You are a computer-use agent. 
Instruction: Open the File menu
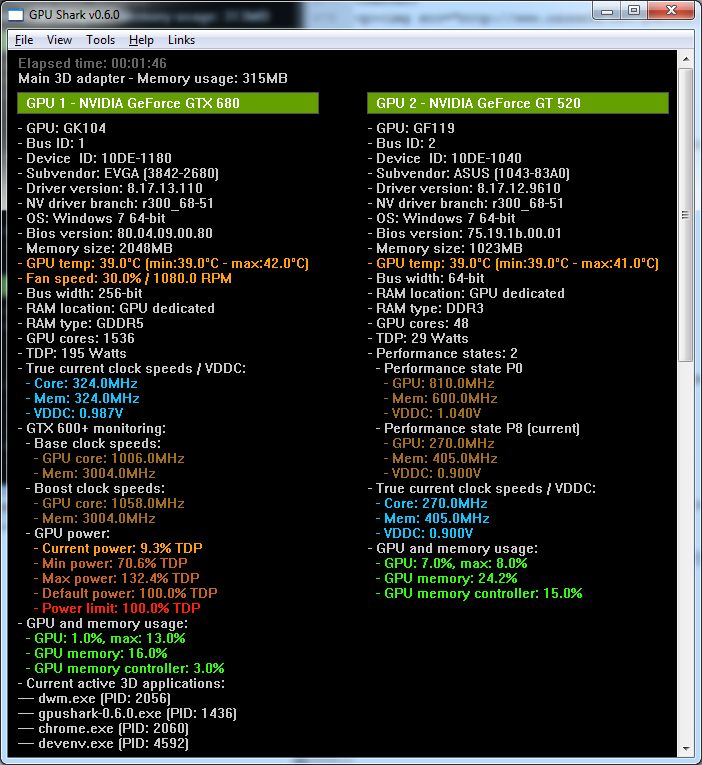(x=24, y=40)
